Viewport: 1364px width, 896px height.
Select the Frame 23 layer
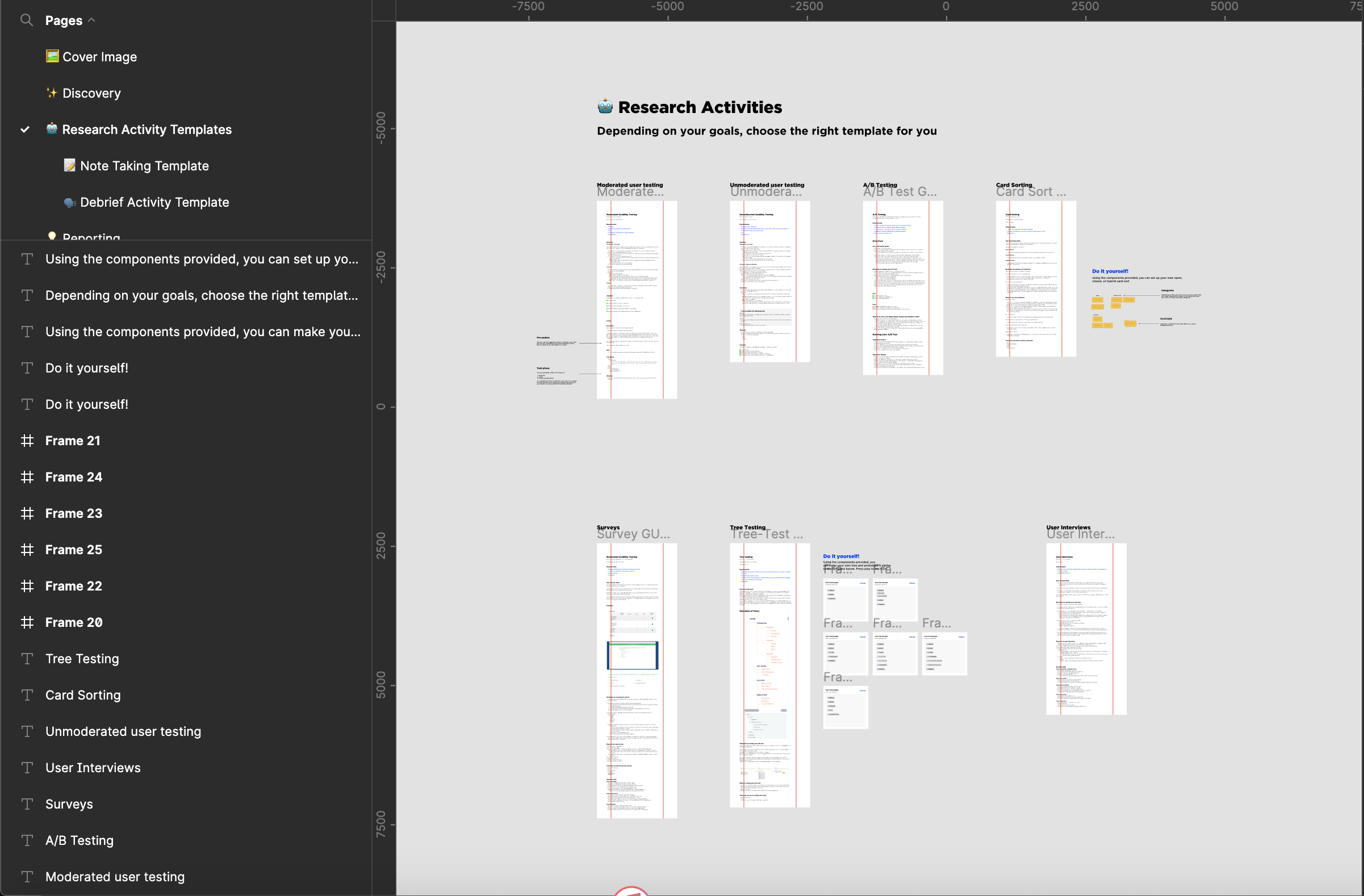[x=73, y=513]
